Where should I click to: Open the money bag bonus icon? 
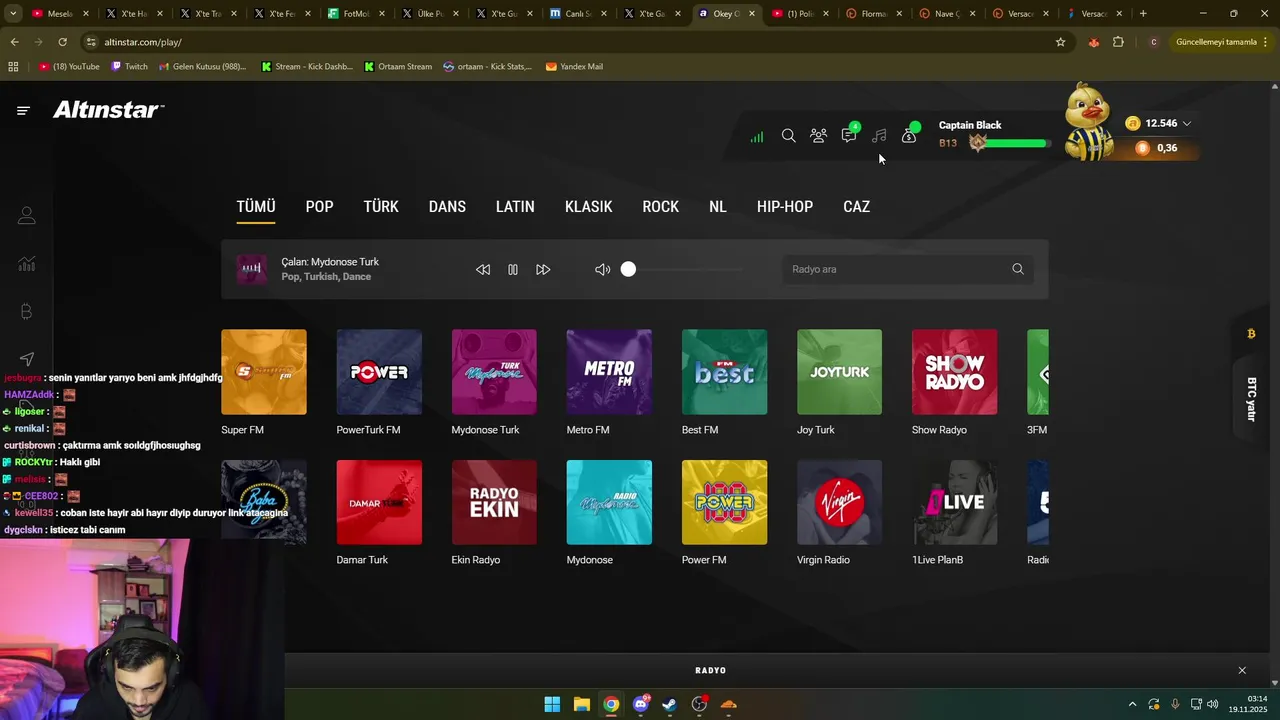point(909,135)
